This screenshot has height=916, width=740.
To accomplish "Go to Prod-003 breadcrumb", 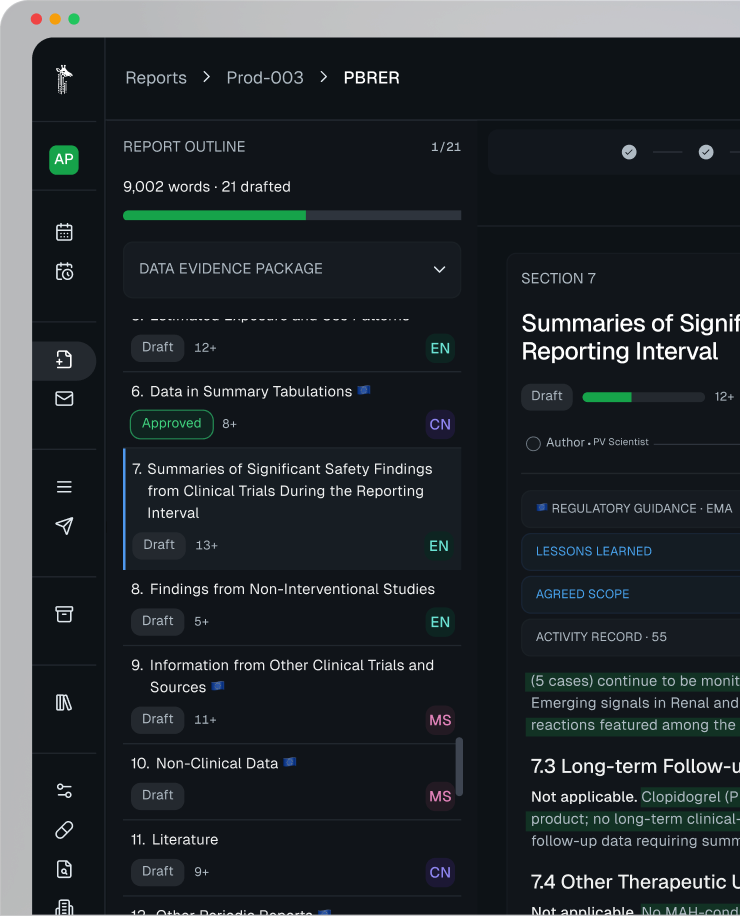I will pos(265,78).
